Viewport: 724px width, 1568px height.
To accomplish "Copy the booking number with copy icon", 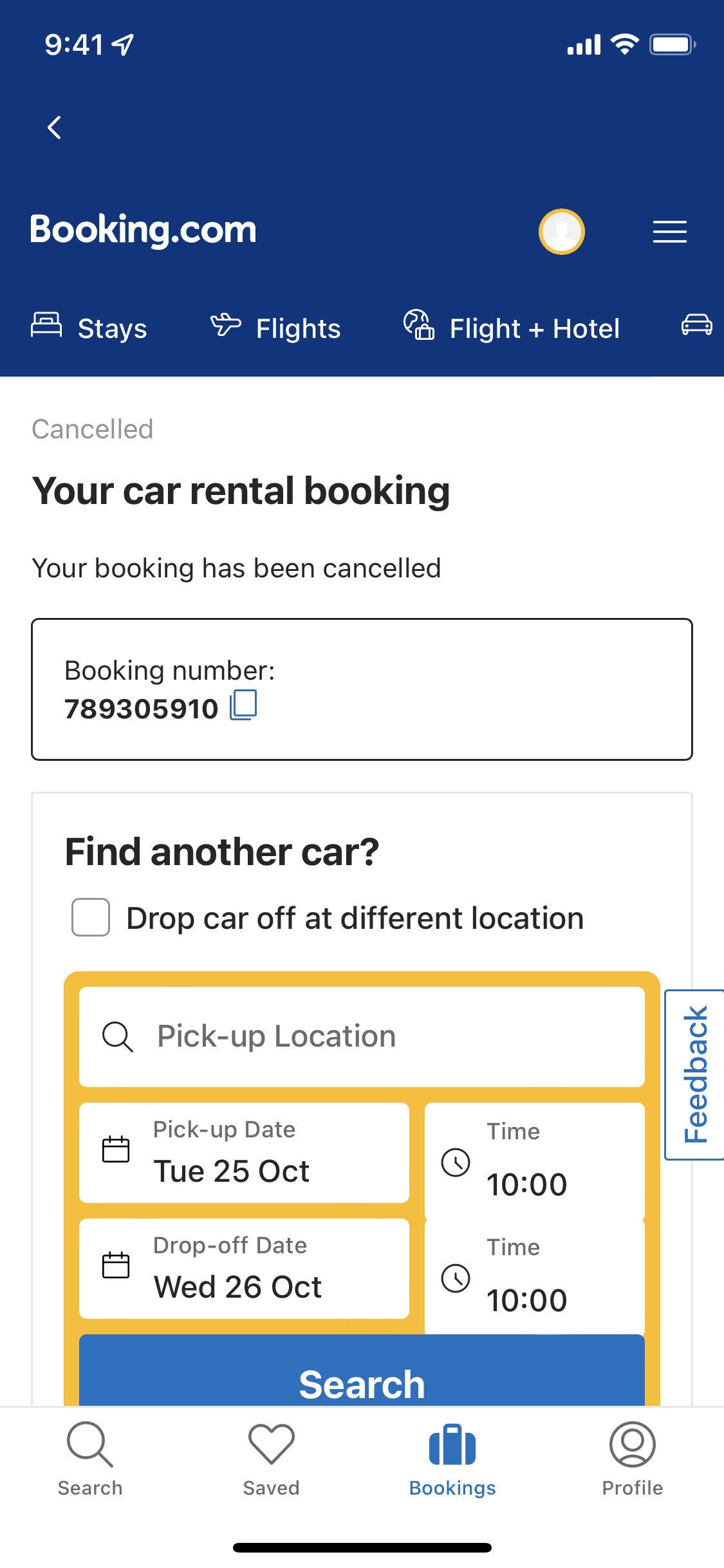I will (x=244, y=705).
